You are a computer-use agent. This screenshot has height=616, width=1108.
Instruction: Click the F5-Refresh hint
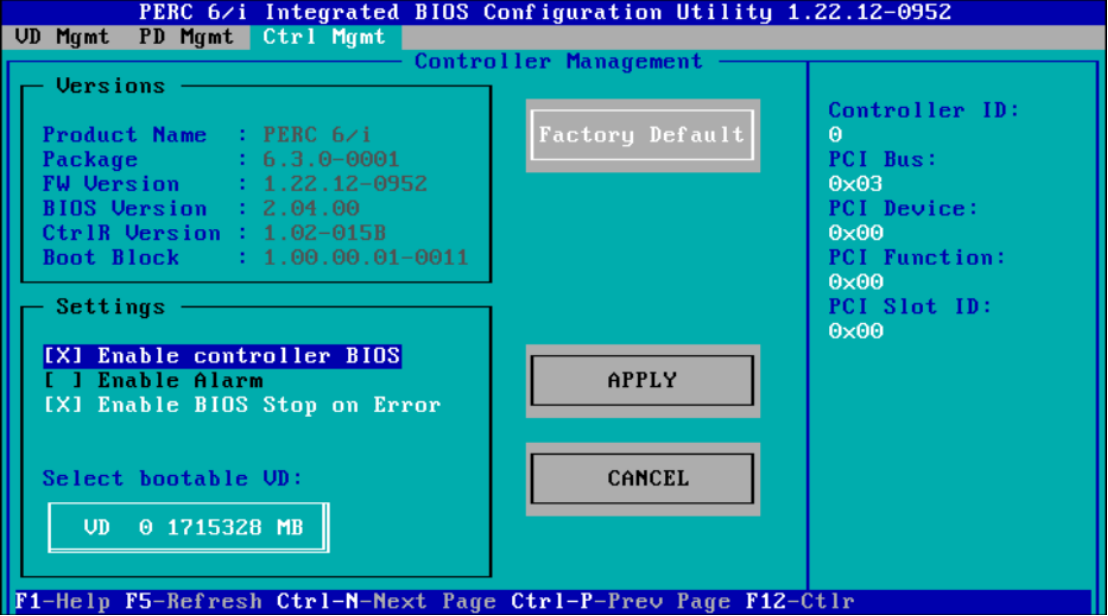click(194, 602)
